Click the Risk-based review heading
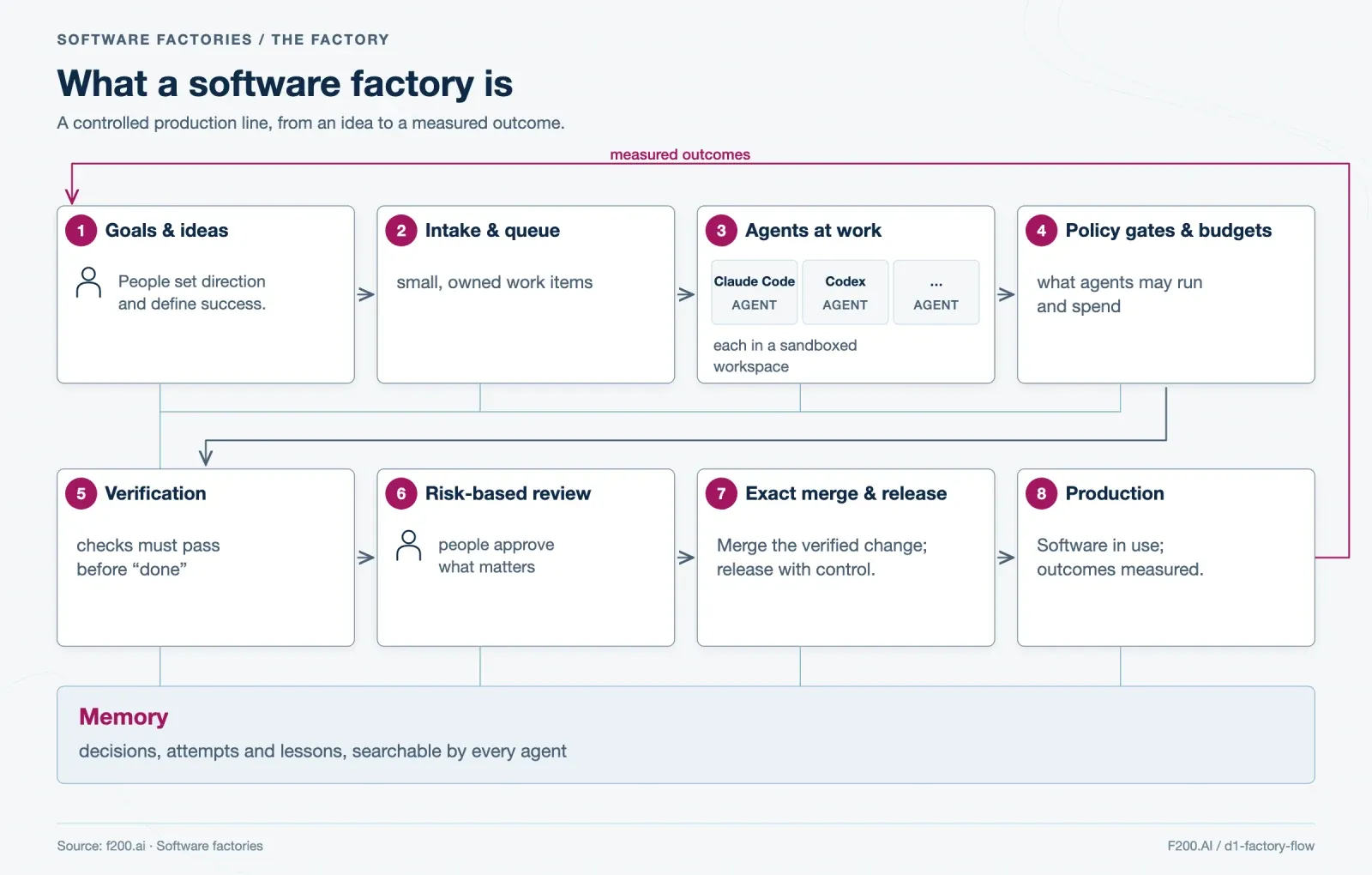This screenshot has width=1372, height=875. [508, 493]
